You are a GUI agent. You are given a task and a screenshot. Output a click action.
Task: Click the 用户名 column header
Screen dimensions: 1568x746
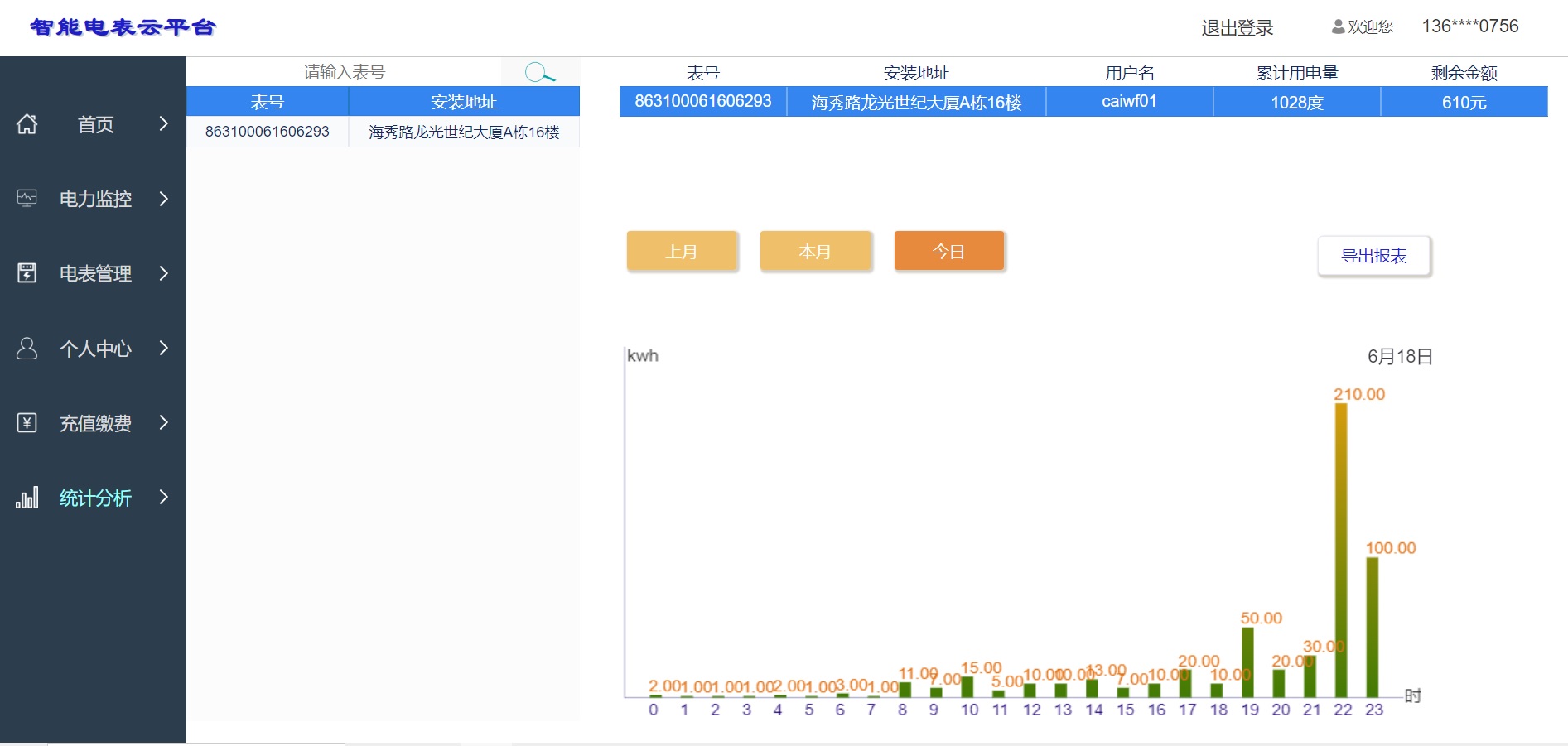tap(1130, 73)
